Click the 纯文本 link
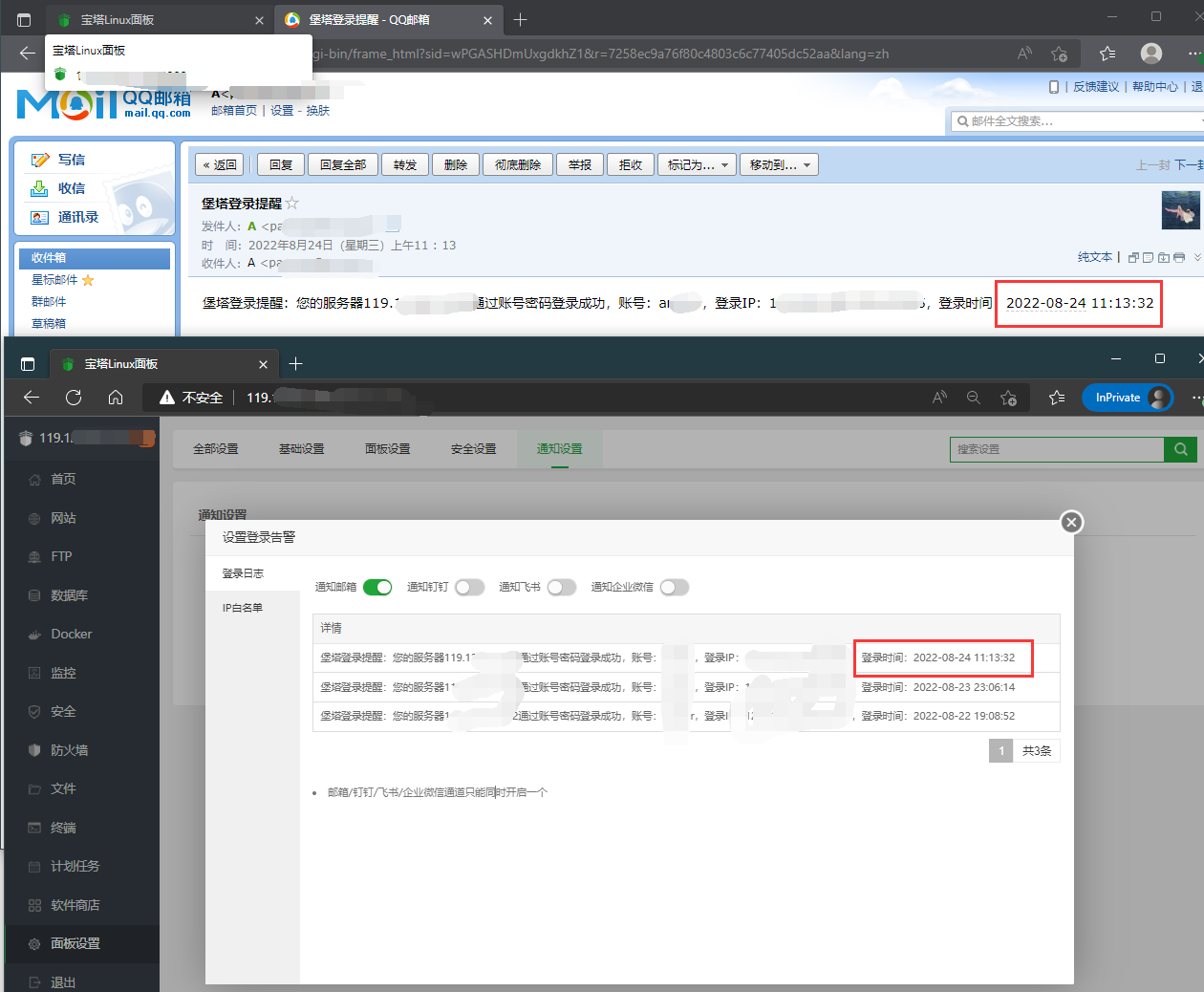The image size is (1204, 992). pos(1095,257)
